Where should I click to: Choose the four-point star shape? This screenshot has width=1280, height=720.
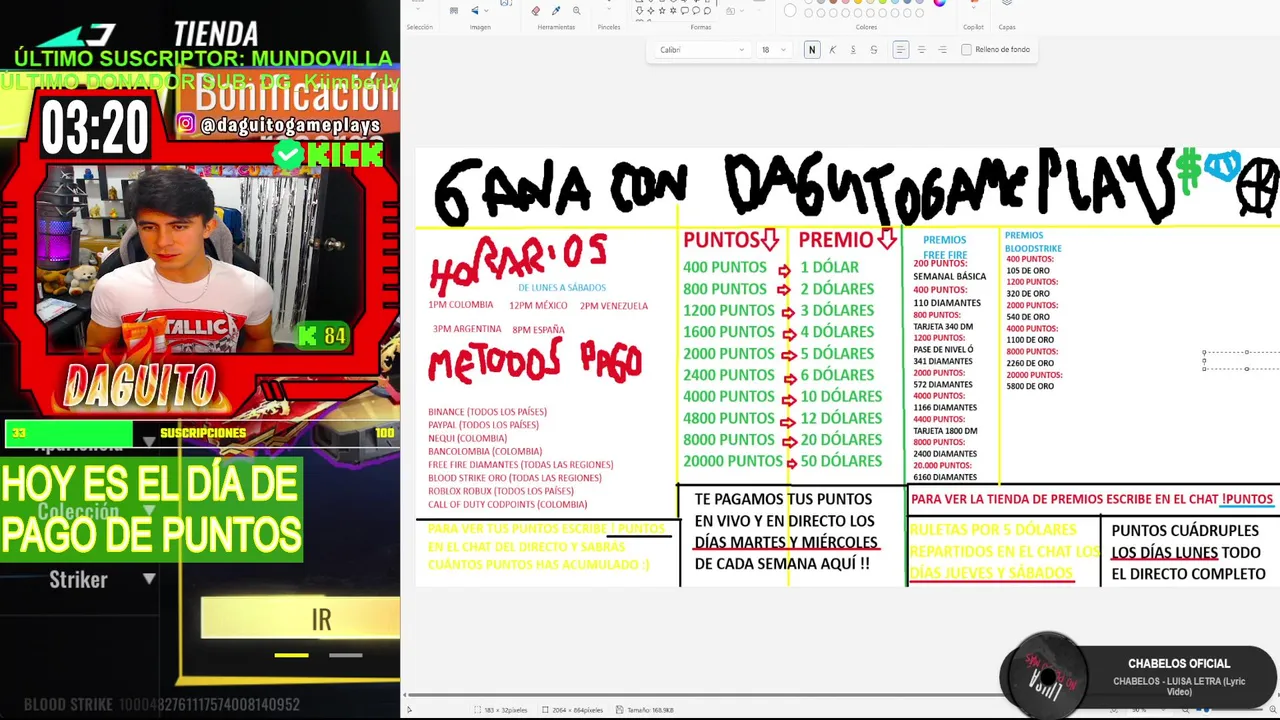click(650, 10)
